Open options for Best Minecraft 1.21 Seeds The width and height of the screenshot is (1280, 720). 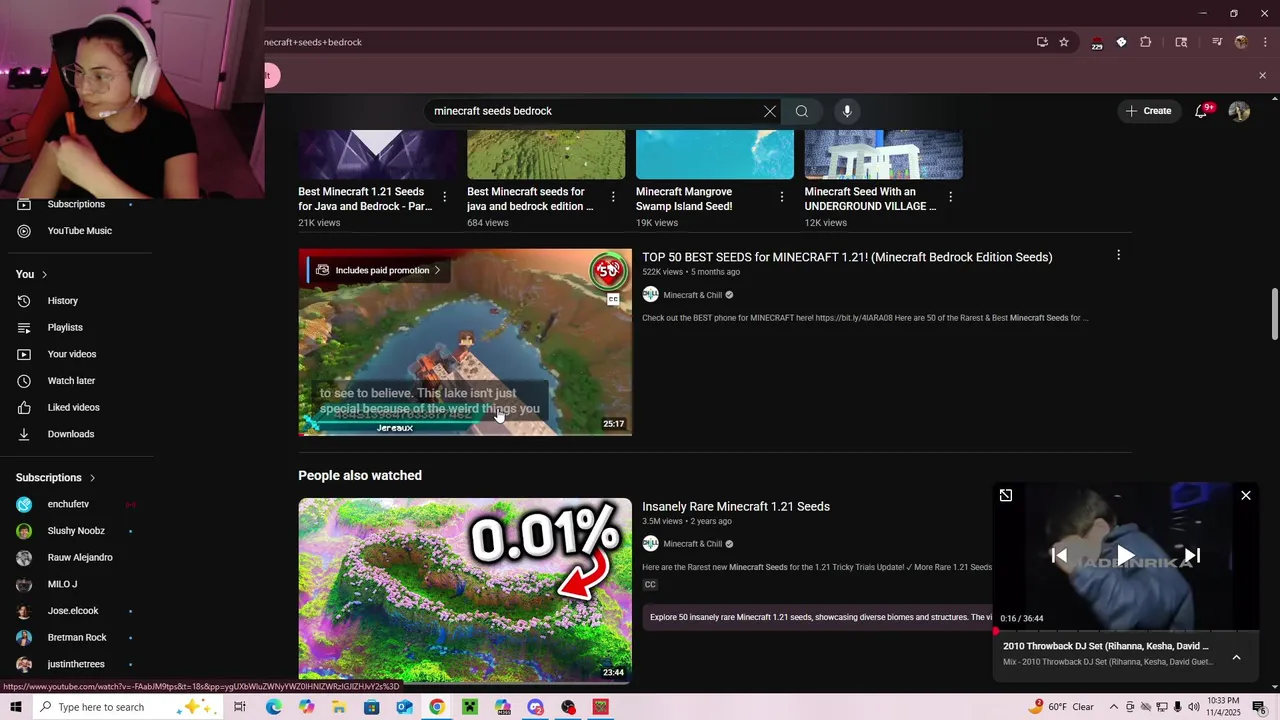point(444,197)
